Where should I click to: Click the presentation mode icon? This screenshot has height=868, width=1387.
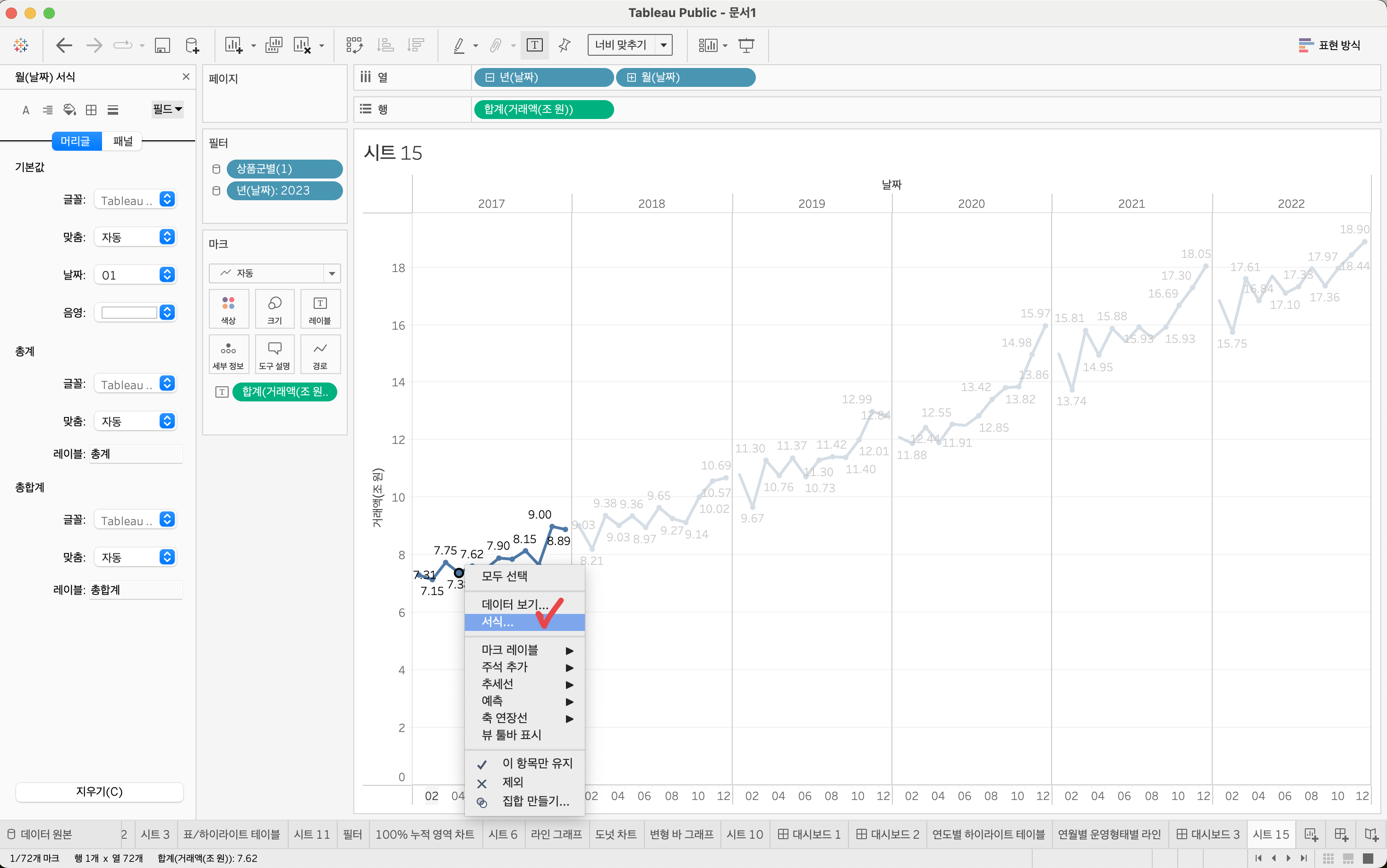pos(746,45)
